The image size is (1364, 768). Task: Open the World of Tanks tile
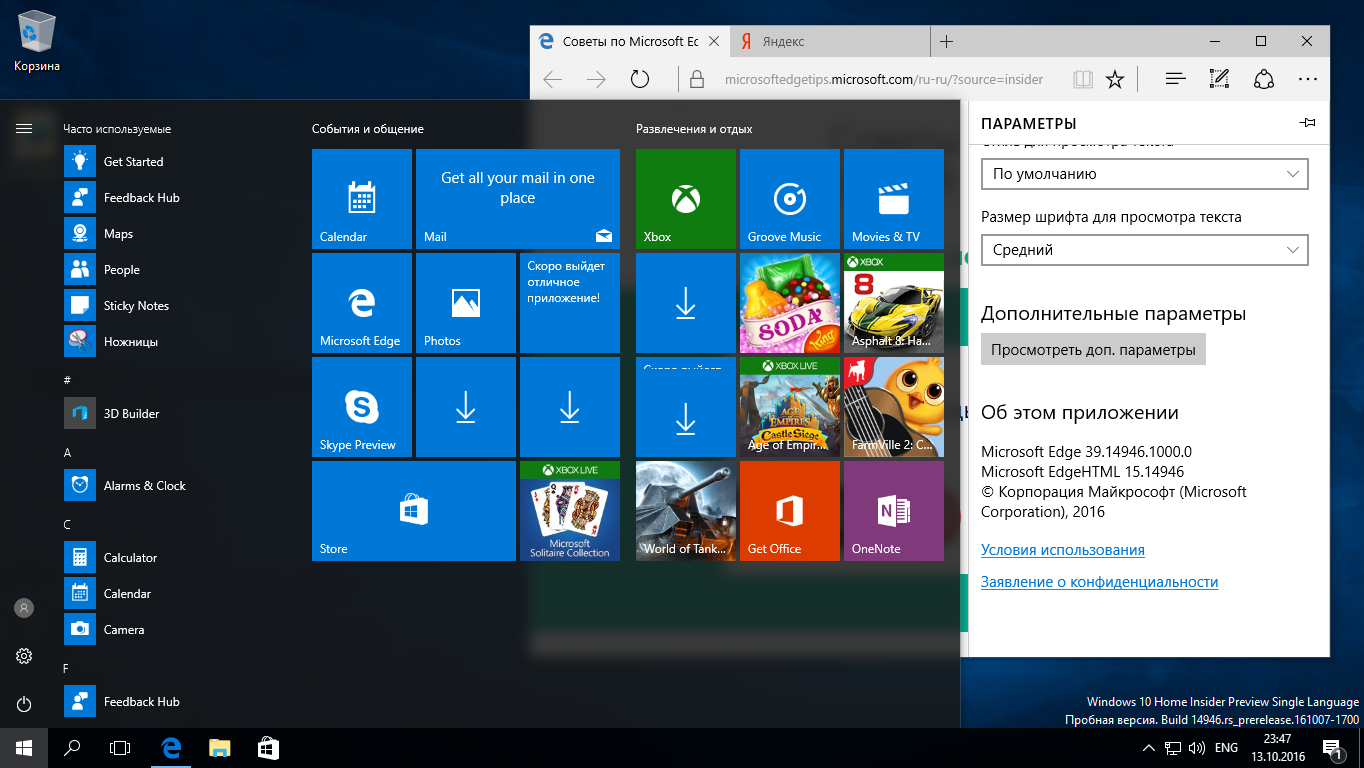pyautogui.click(x=686, y=511)
